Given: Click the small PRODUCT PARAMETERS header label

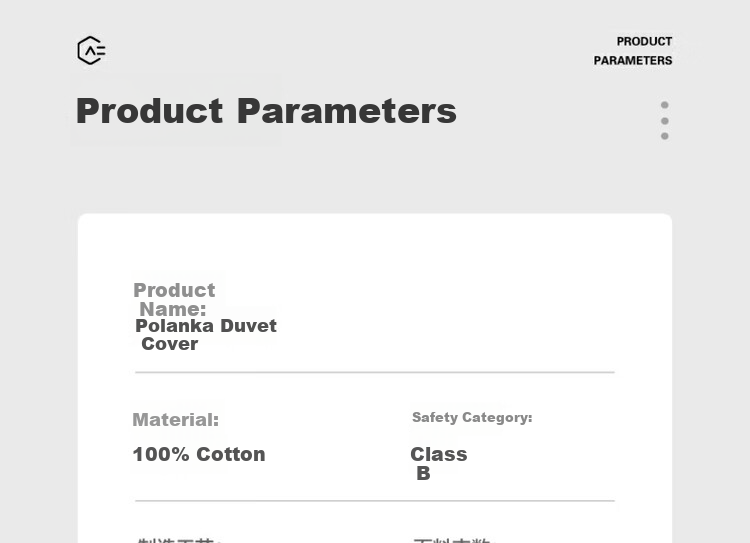Looking at the screenshot, I should point(633,51).
